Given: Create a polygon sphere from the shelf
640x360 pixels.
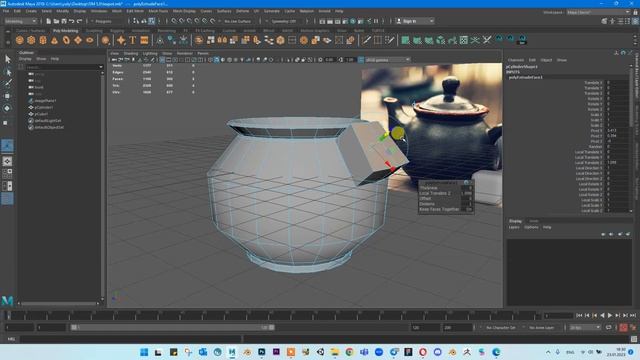Looking at the screenshot, I should pyautogui.click(x=20, y=40).
